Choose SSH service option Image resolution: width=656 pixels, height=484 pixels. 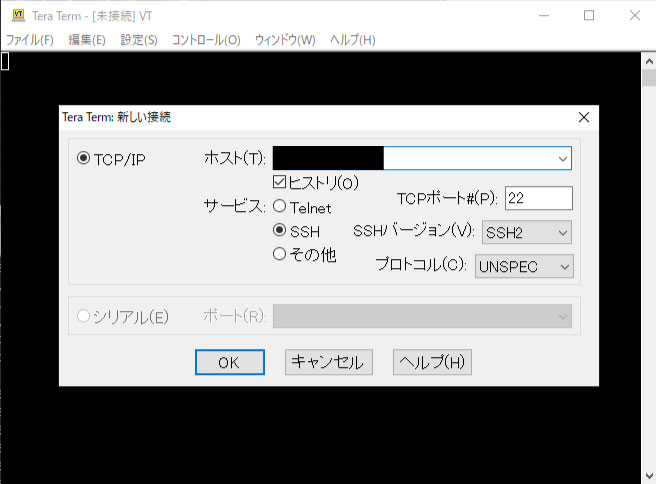pyautogui.click(x=279, y=230)
